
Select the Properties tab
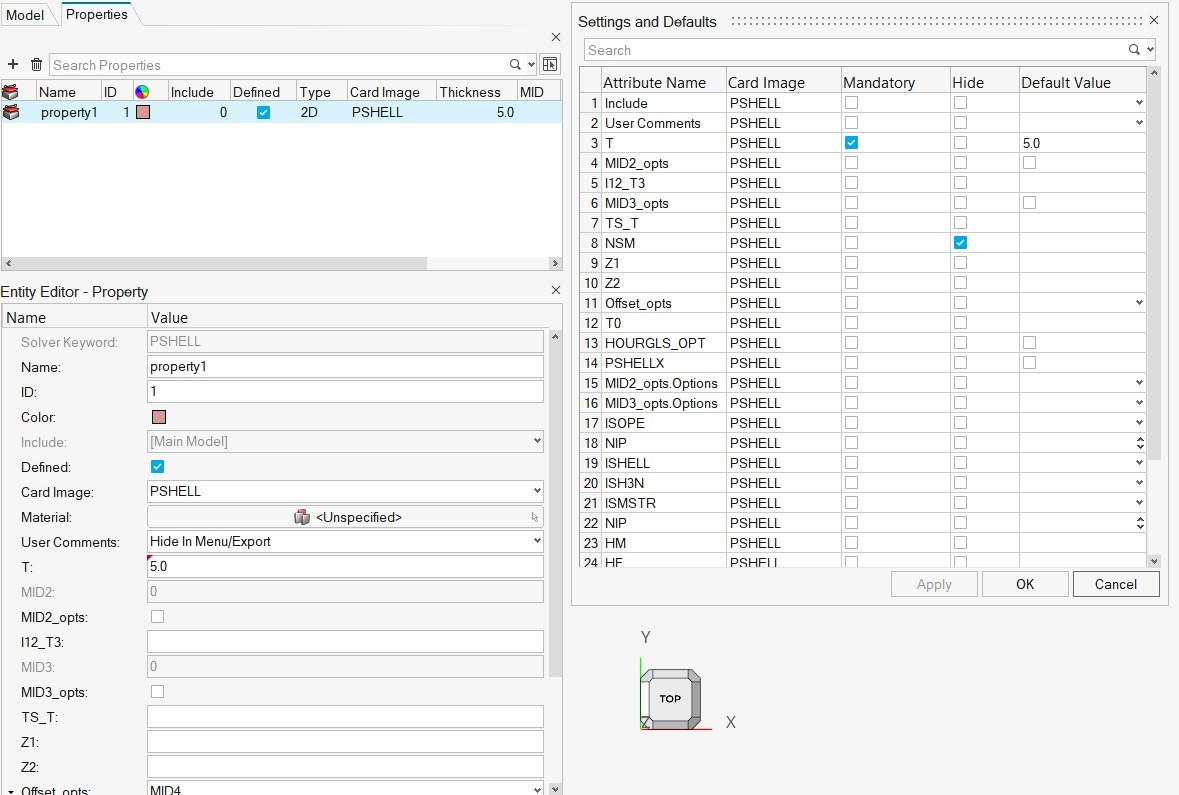pos(96,15)
